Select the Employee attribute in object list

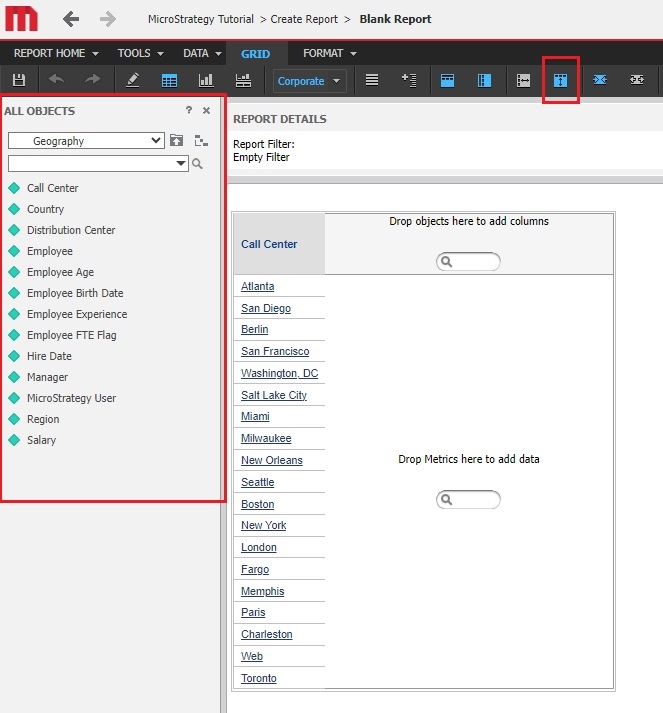[x=49, y=251]
